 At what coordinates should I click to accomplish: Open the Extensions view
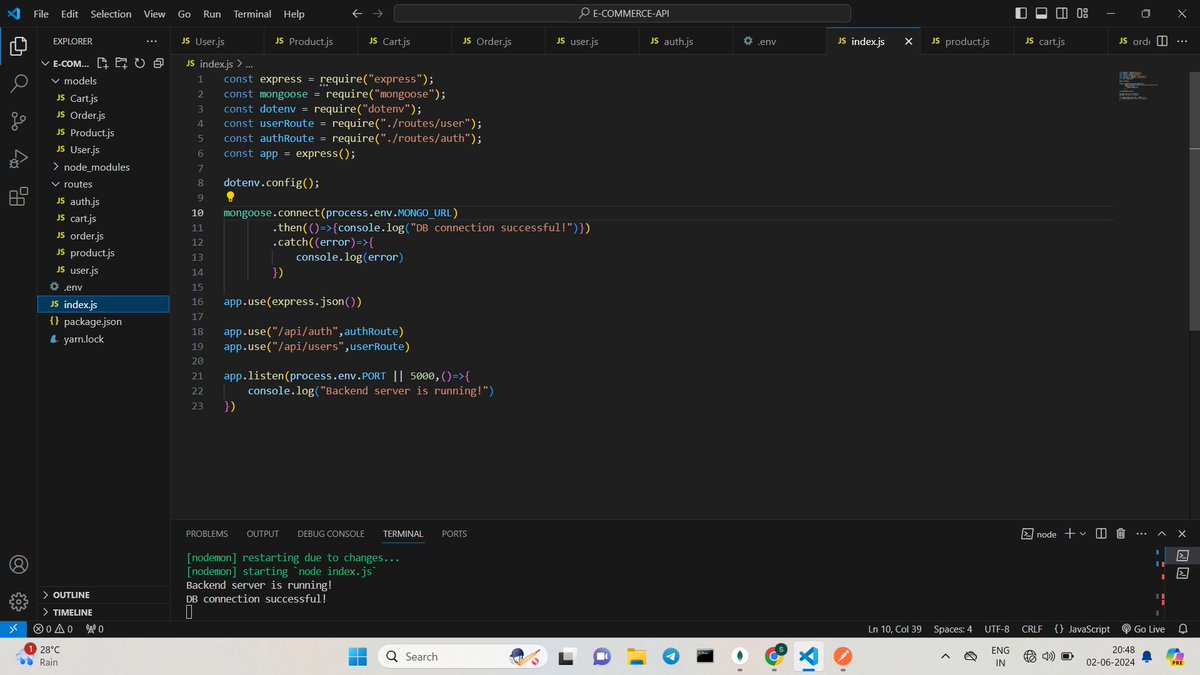18,196
